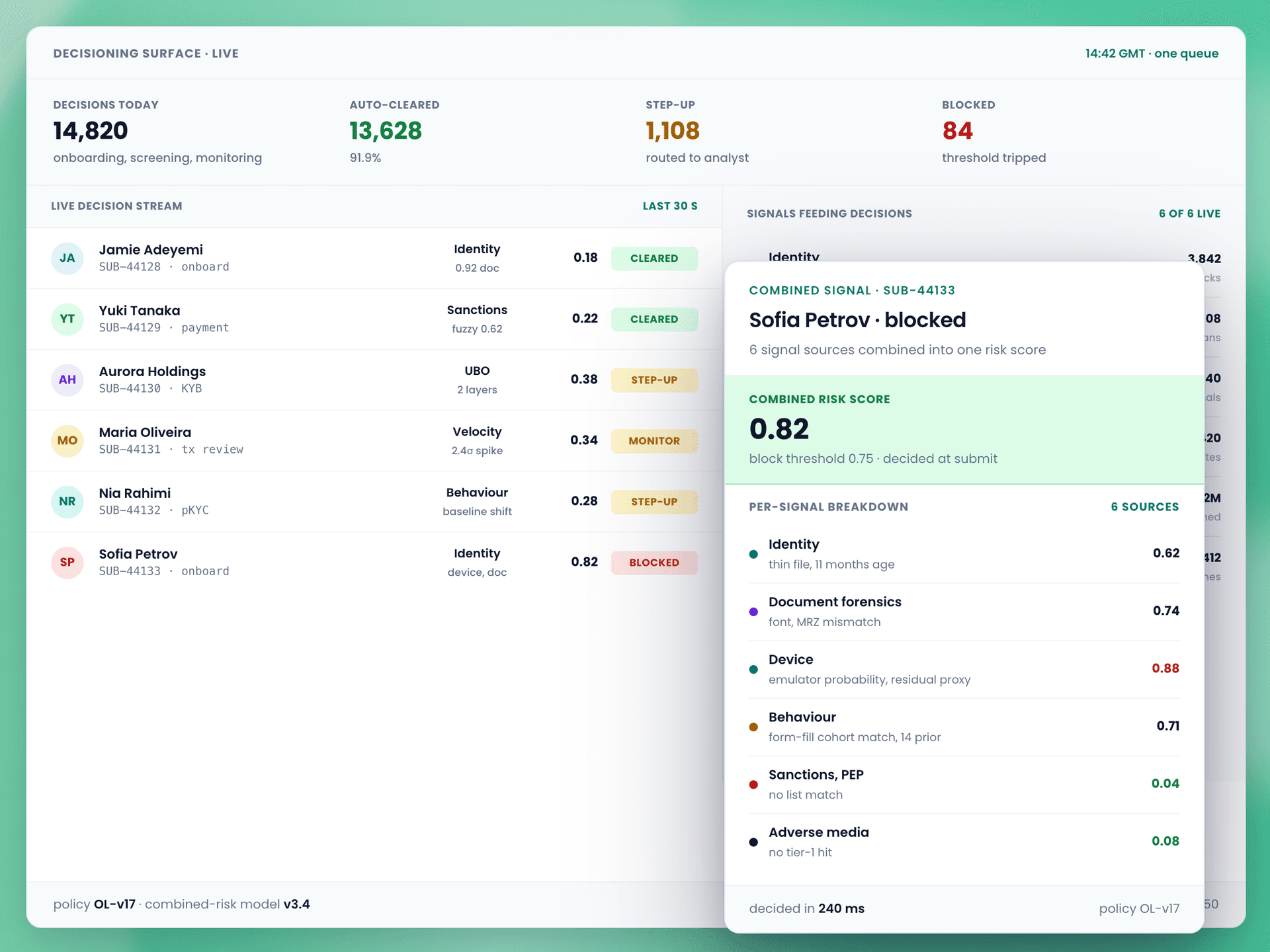
Task: Click the BLOCKED badge for Sofia Petrov
Action: point(654,563)
